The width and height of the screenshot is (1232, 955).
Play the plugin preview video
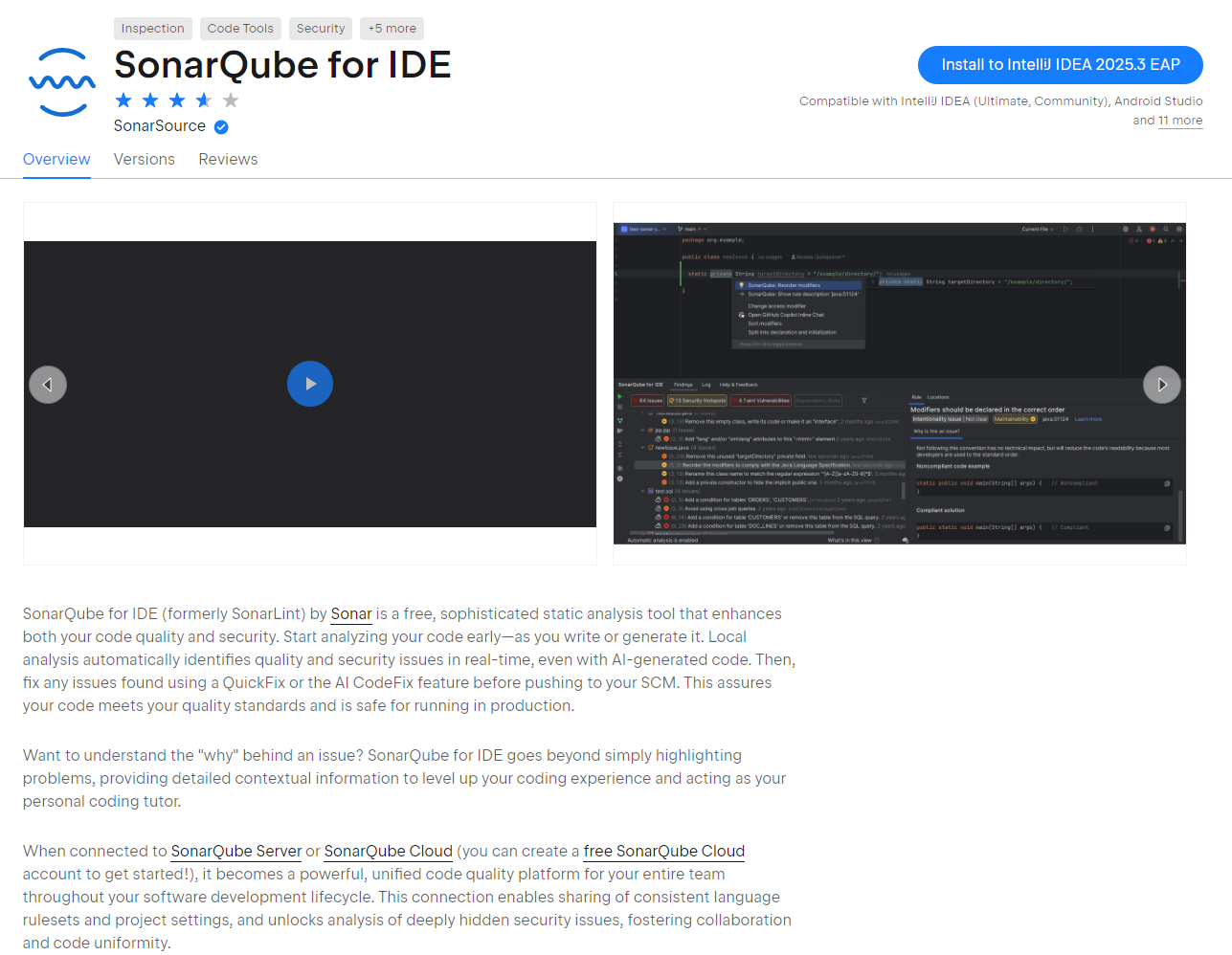310,384
